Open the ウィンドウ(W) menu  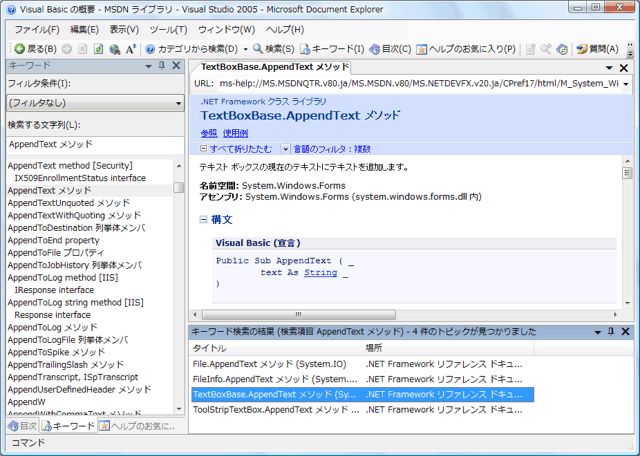pyautogui.click(x=227, y=29)
